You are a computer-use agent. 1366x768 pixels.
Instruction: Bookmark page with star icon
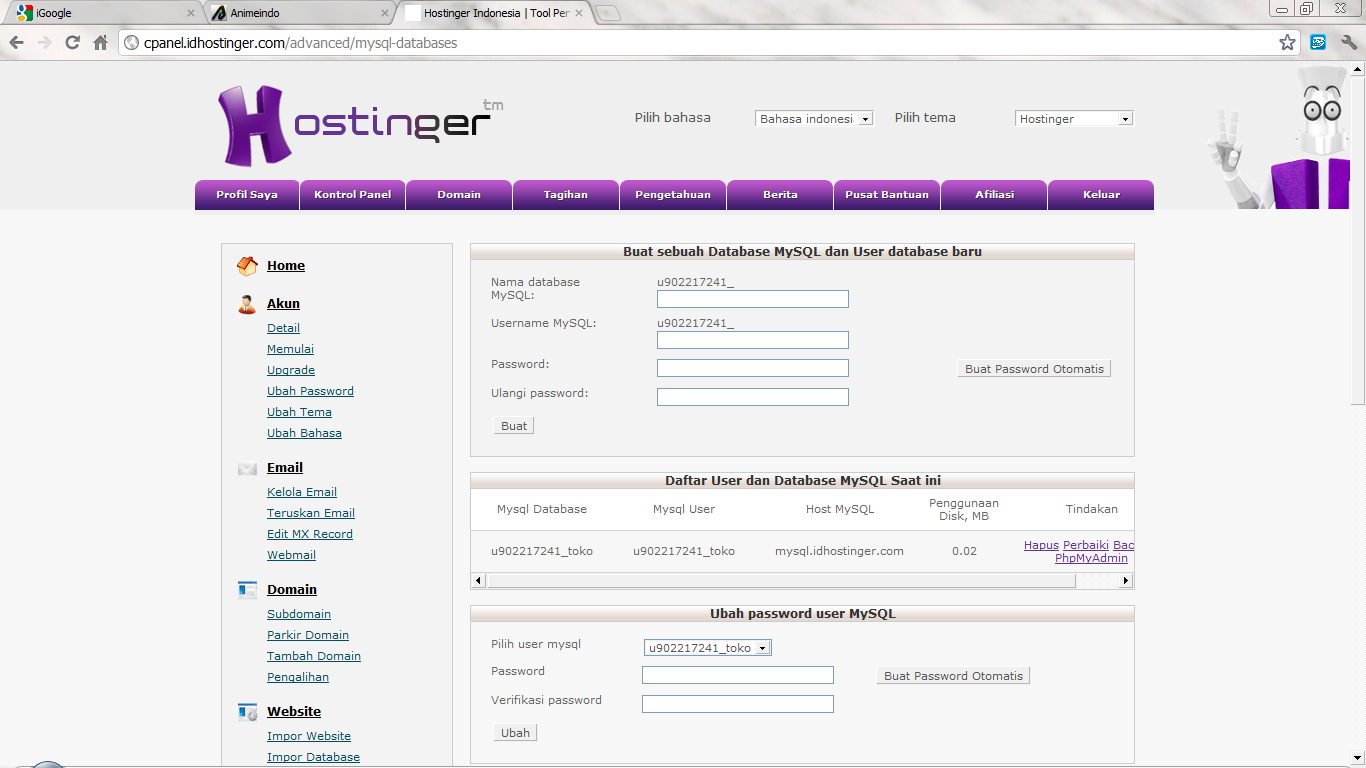(x=1287, y=43)
